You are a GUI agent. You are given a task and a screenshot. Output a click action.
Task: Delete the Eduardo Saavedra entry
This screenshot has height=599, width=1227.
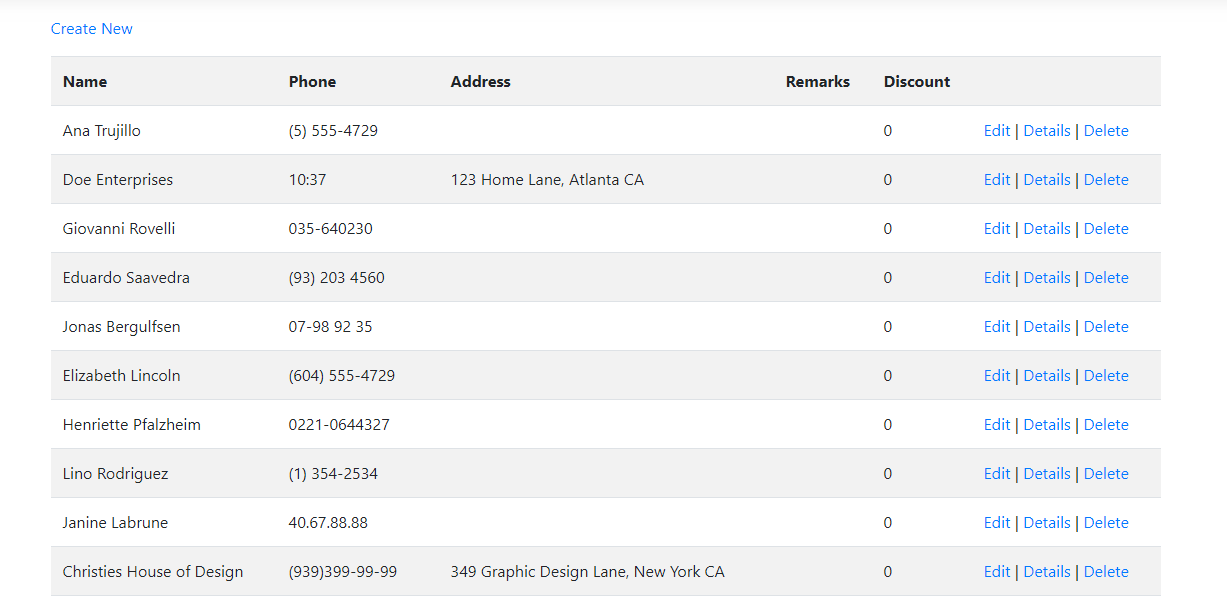1106,278
